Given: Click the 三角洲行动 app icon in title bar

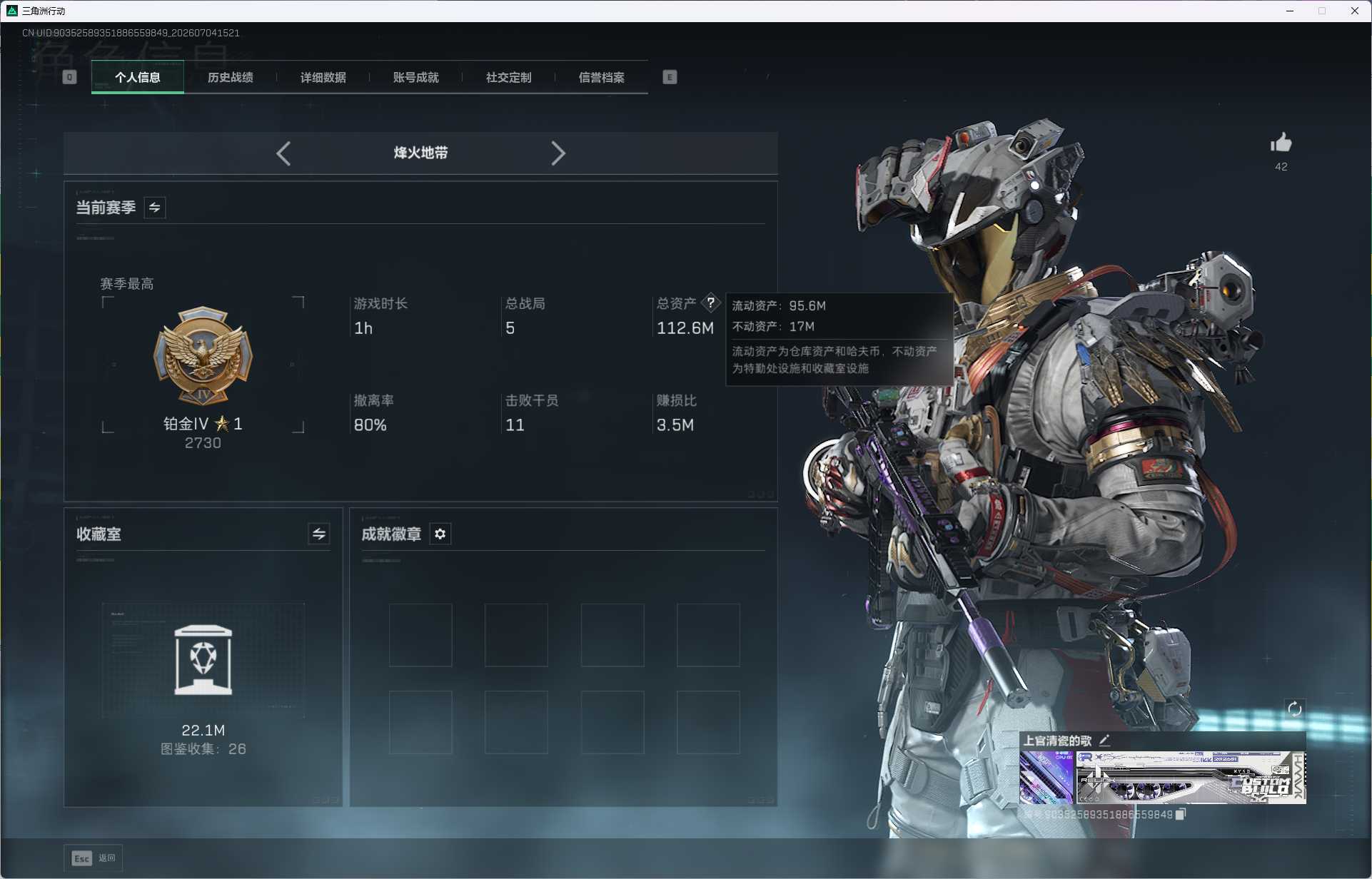Looking at the screenshot, I should [12, 11].
